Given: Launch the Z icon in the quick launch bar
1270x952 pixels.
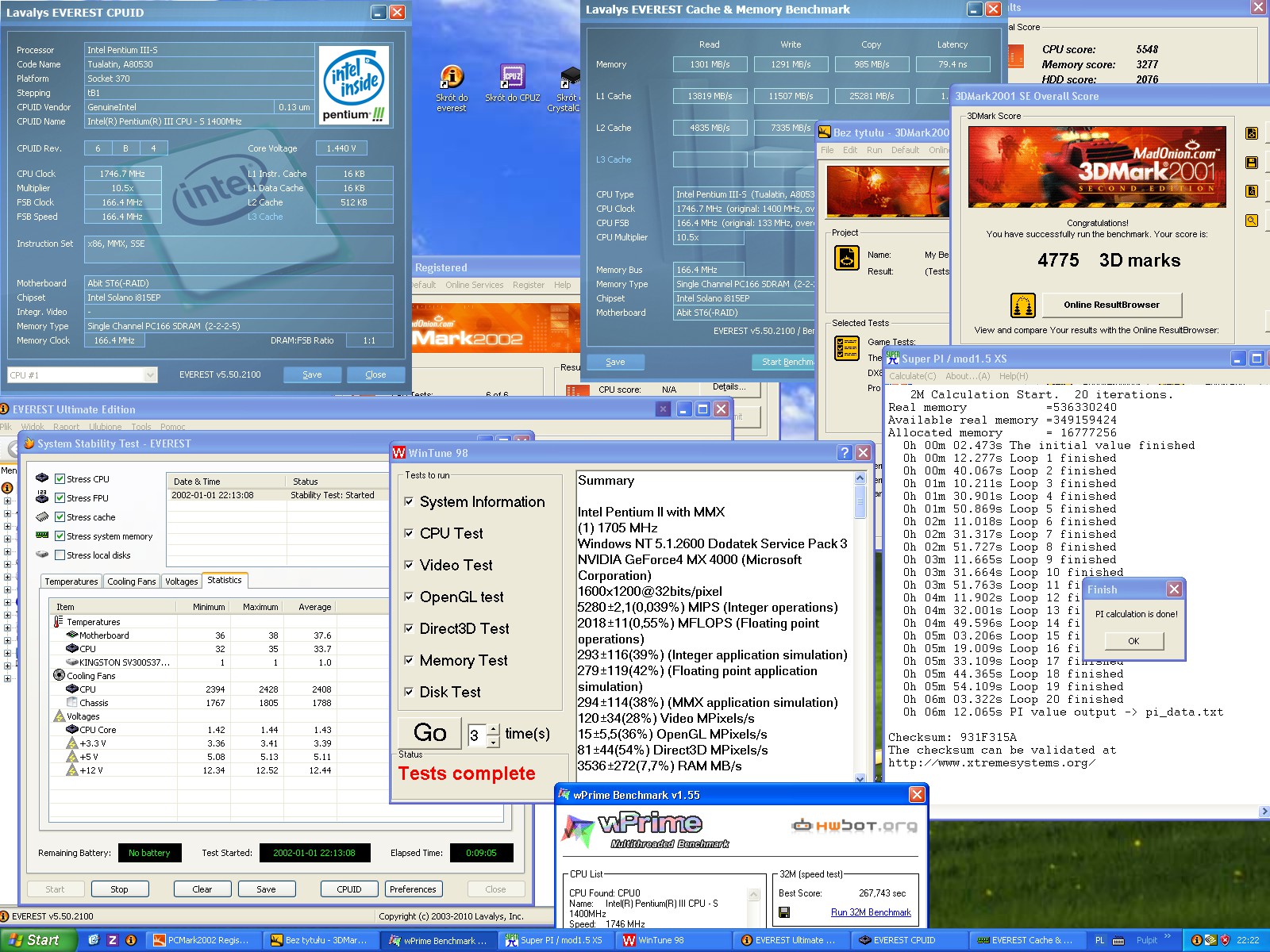Looking at the screenshot, I should coord(112,940).
